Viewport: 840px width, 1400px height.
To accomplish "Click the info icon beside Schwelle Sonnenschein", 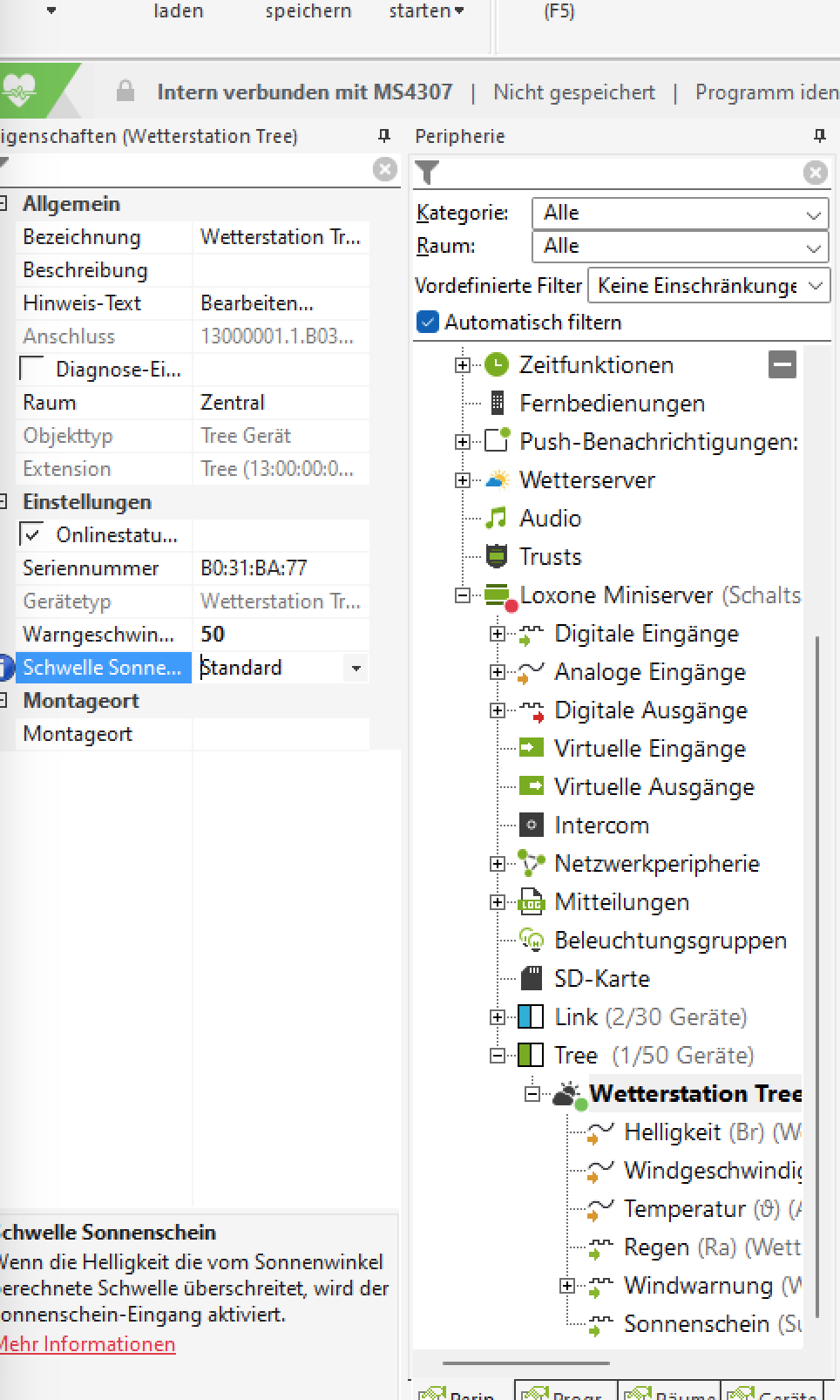I will pos(5,668).
